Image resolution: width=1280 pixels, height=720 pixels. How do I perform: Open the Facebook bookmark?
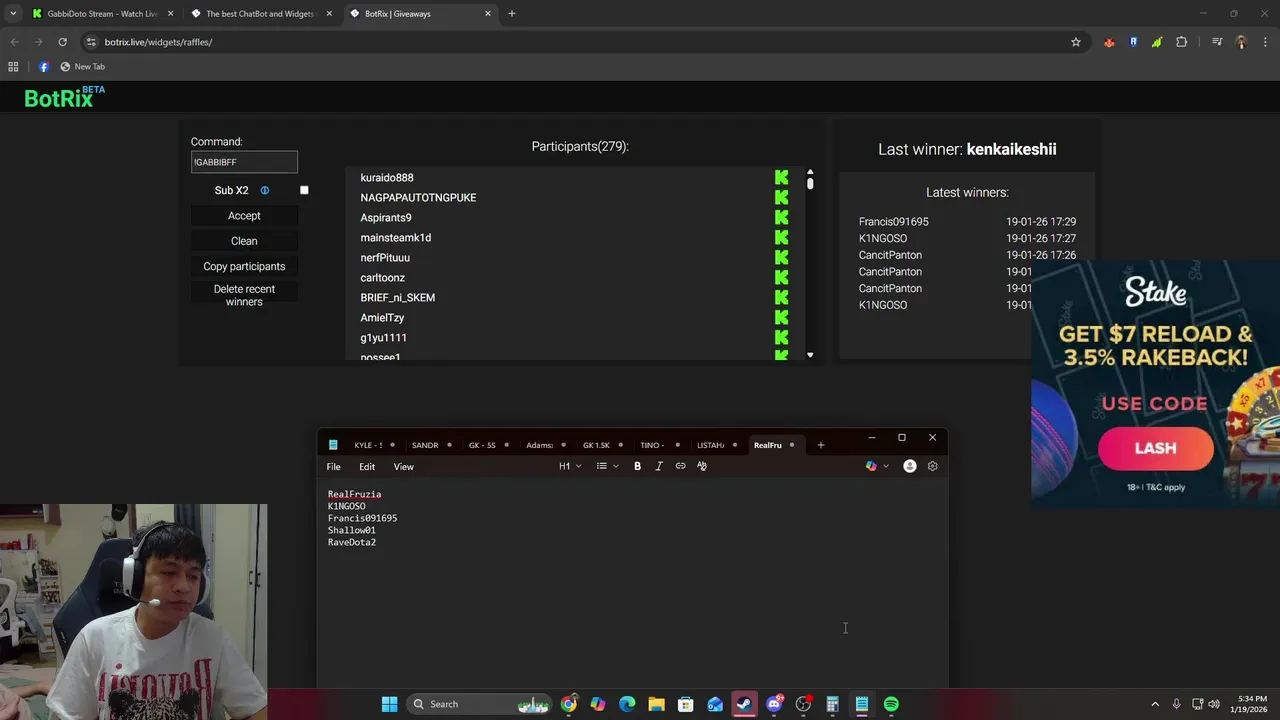click(44, 67)
